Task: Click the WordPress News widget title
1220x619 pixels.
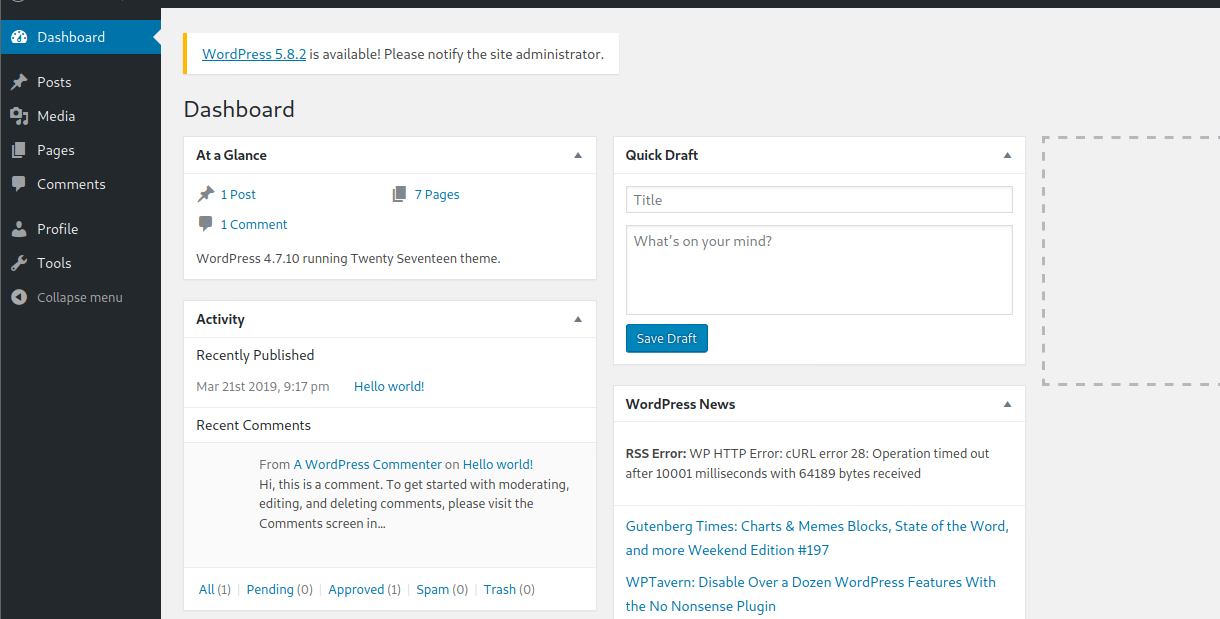Action: point(680,404)
